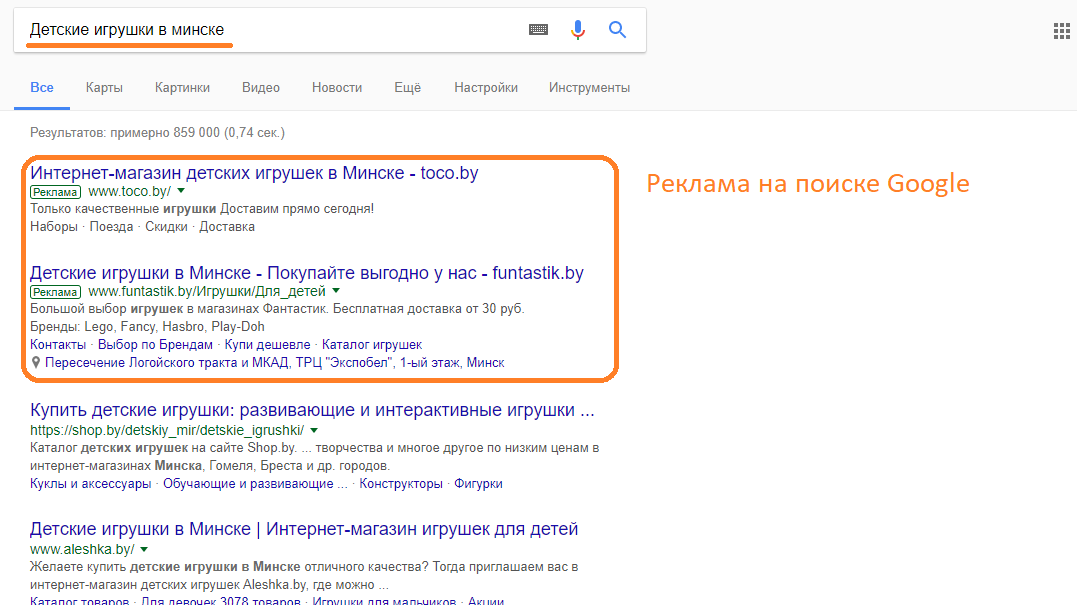This screenshot has height=605, width=1077.
Task: Open Настройки search settings
Action: (486, 87)
